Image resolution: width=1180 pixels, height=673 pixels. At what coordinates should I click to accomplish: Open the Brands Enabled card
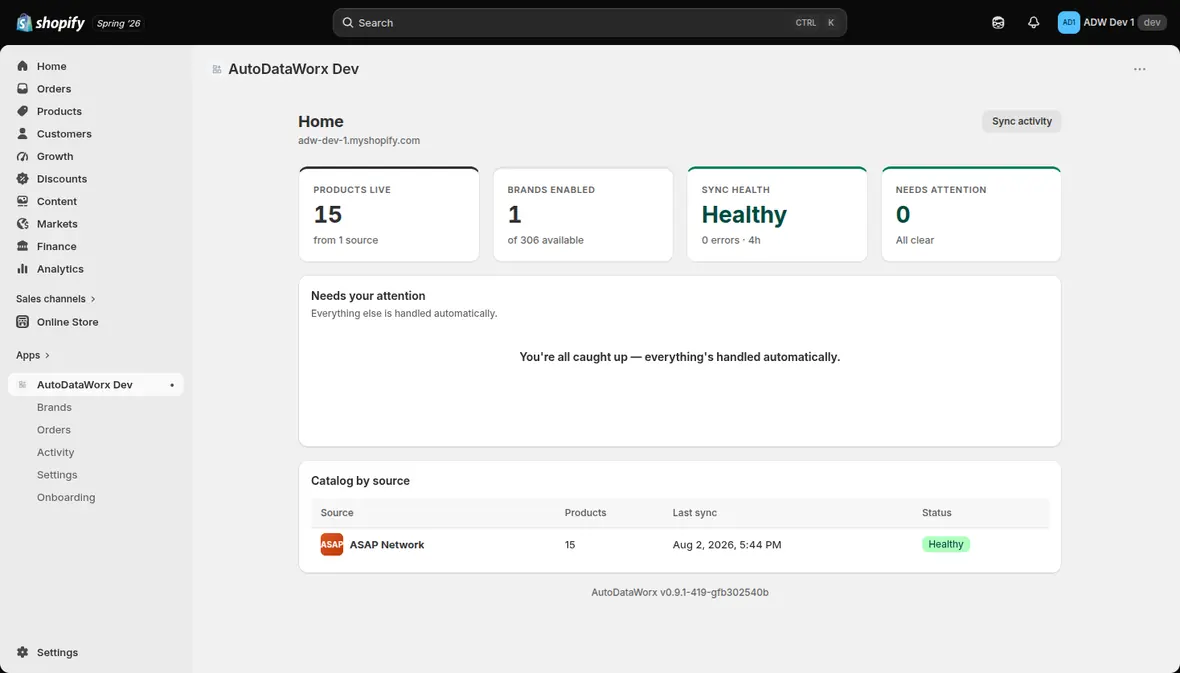(583, 215)
